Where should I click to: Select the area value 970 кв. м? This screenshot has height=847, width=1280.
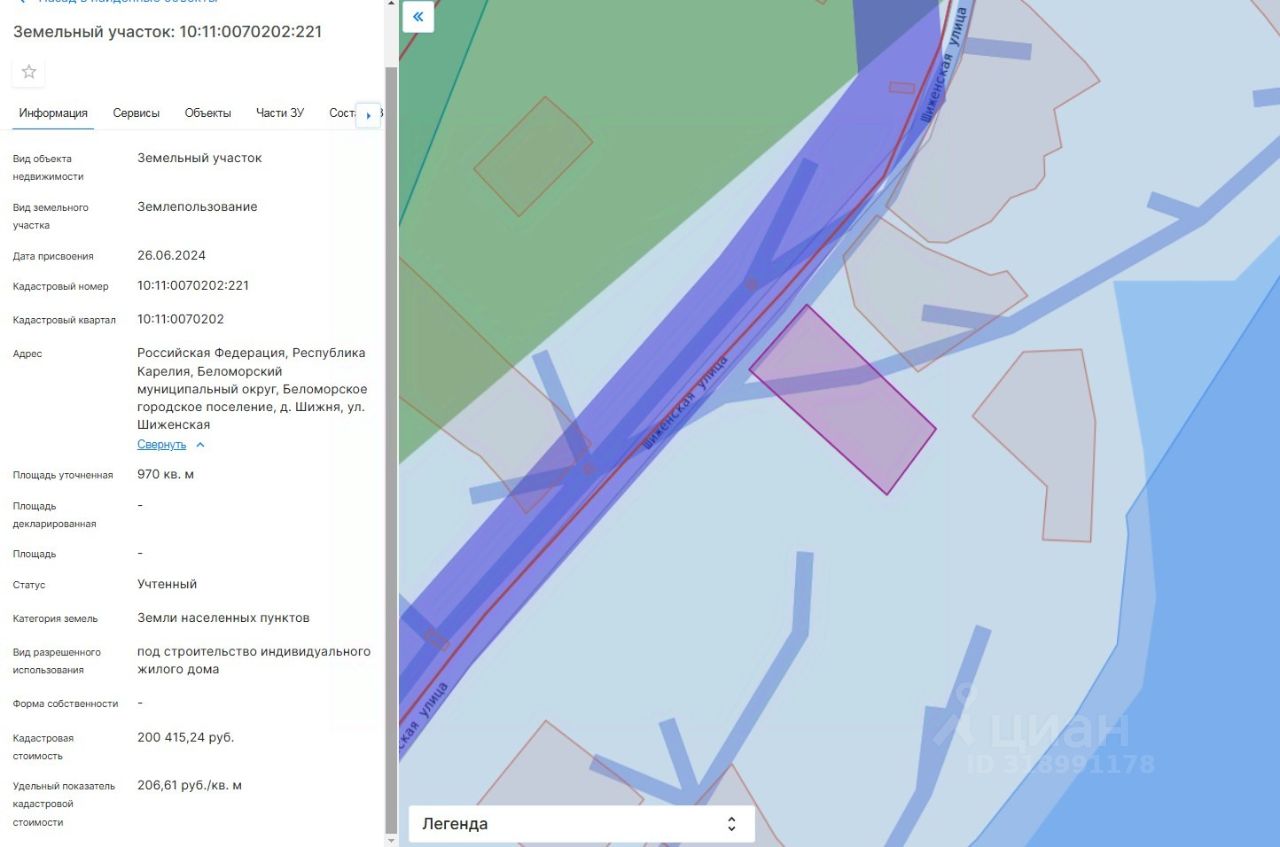tap(166, 475)
